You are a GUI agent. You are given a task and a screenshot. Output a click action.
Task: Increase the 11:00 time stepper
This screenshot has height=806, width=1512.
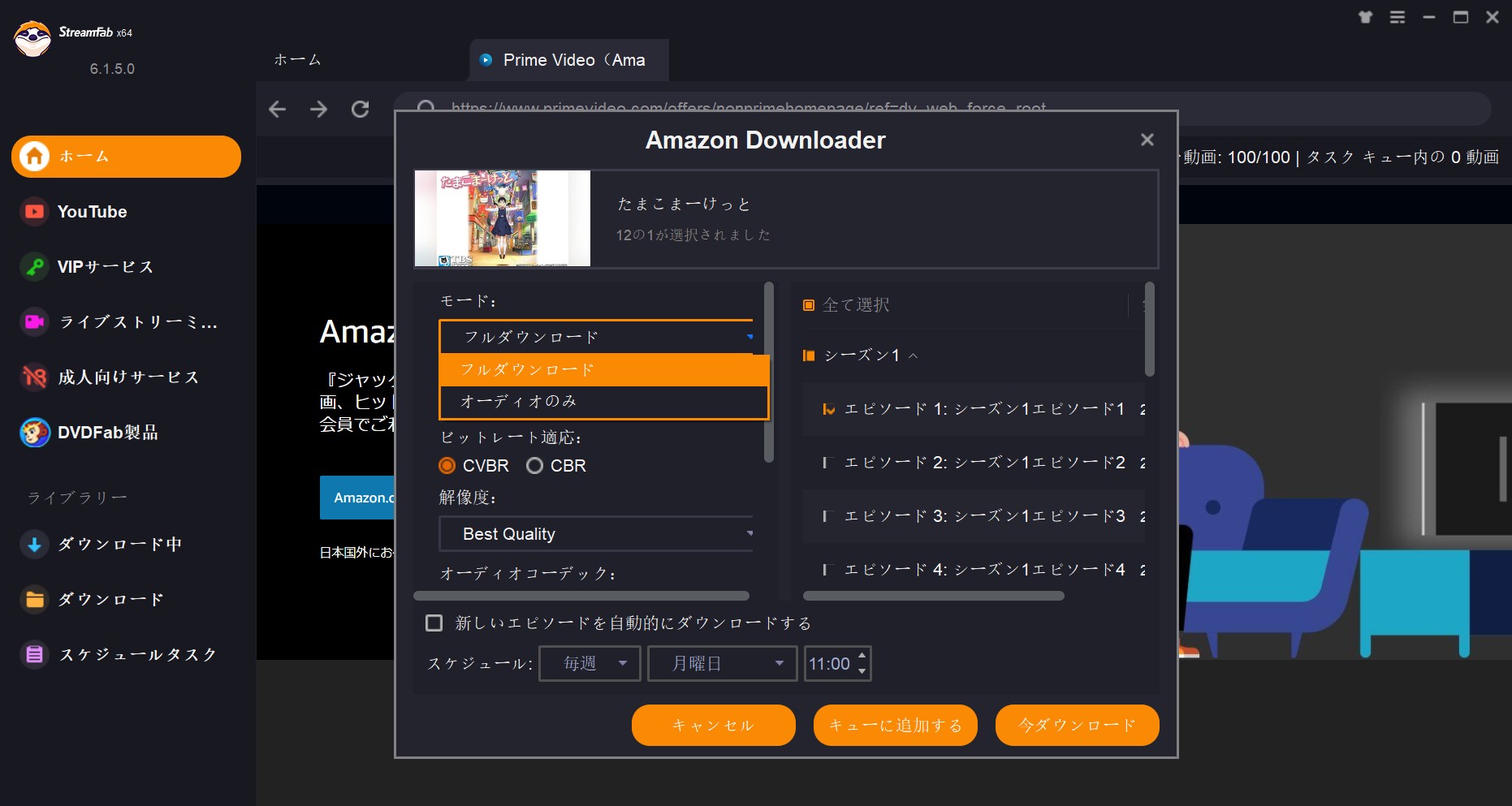click(x=862, y=657)
